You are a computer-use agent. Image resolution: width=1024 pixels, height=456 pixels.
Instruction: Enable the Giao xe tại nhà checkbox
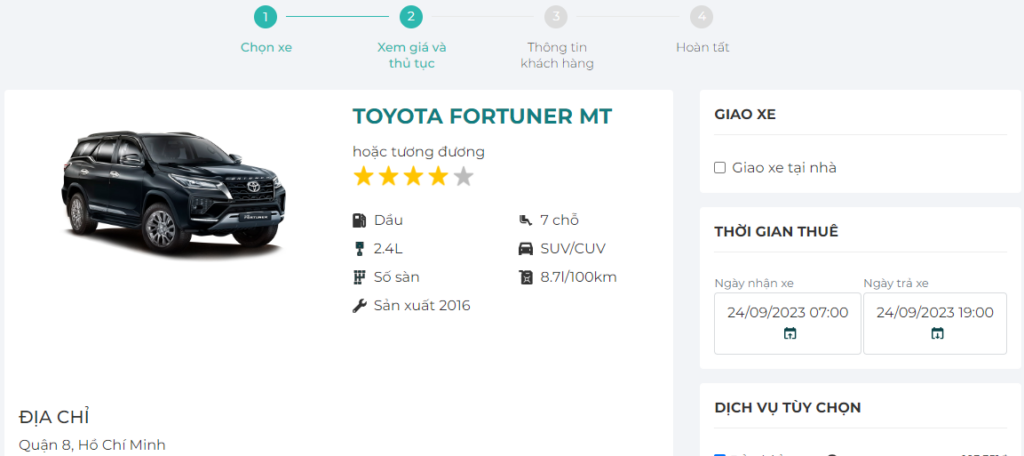coord(720,168)
